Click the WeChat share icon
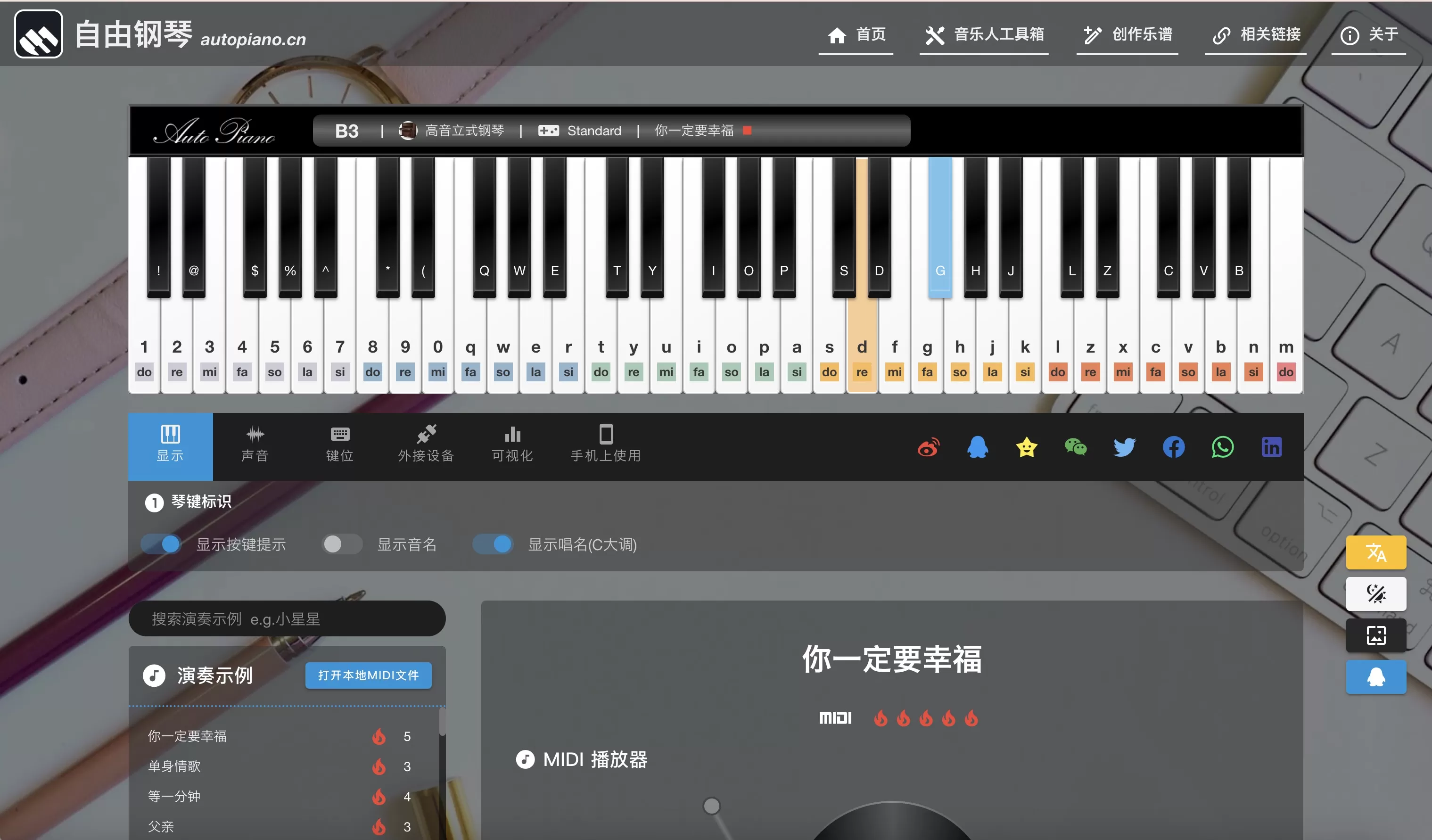The image size is (1432, 840). coord(1076,447)
